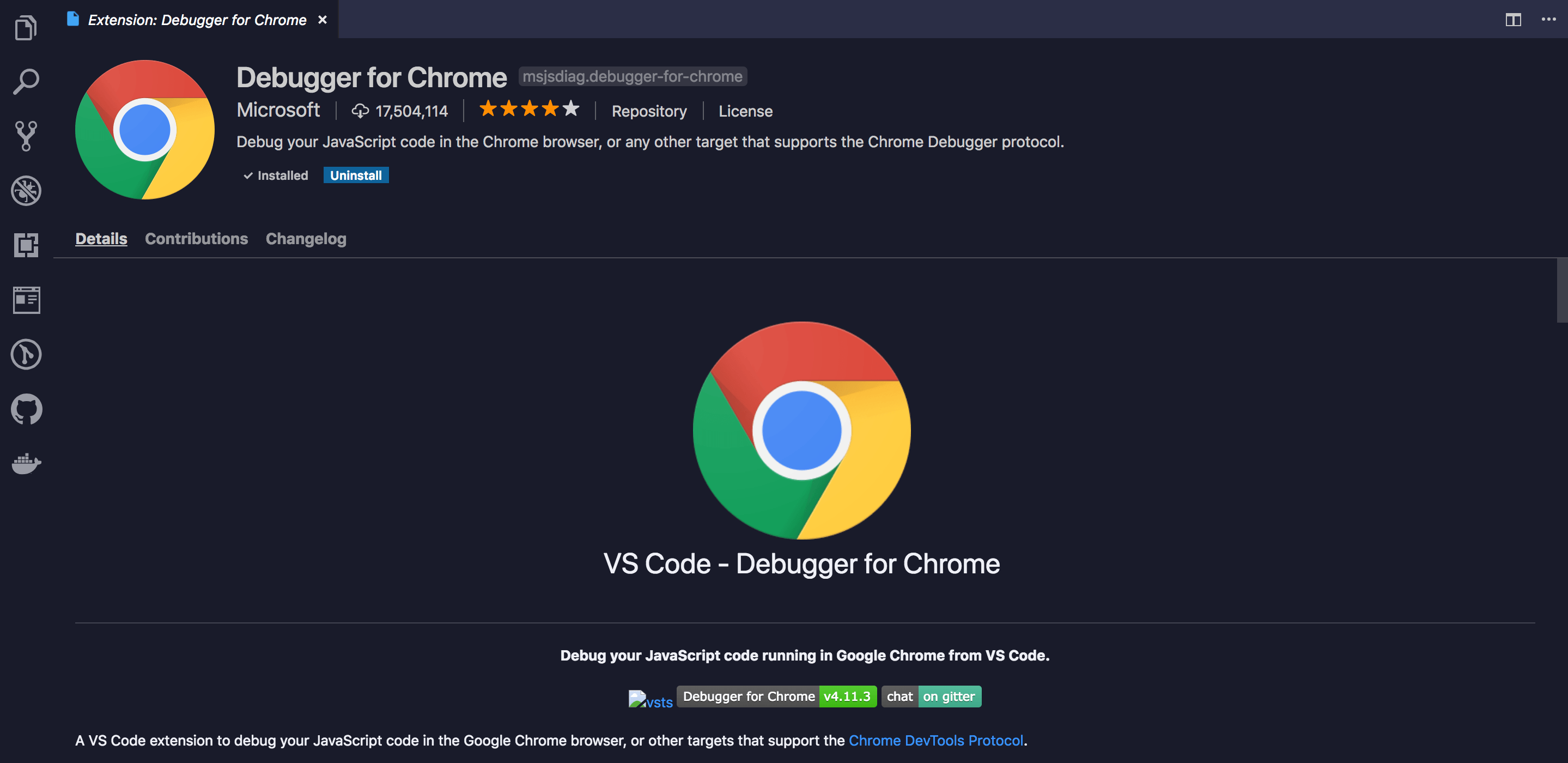View the extension License
The image size is (1568, 763).
(x=745, y=111)
